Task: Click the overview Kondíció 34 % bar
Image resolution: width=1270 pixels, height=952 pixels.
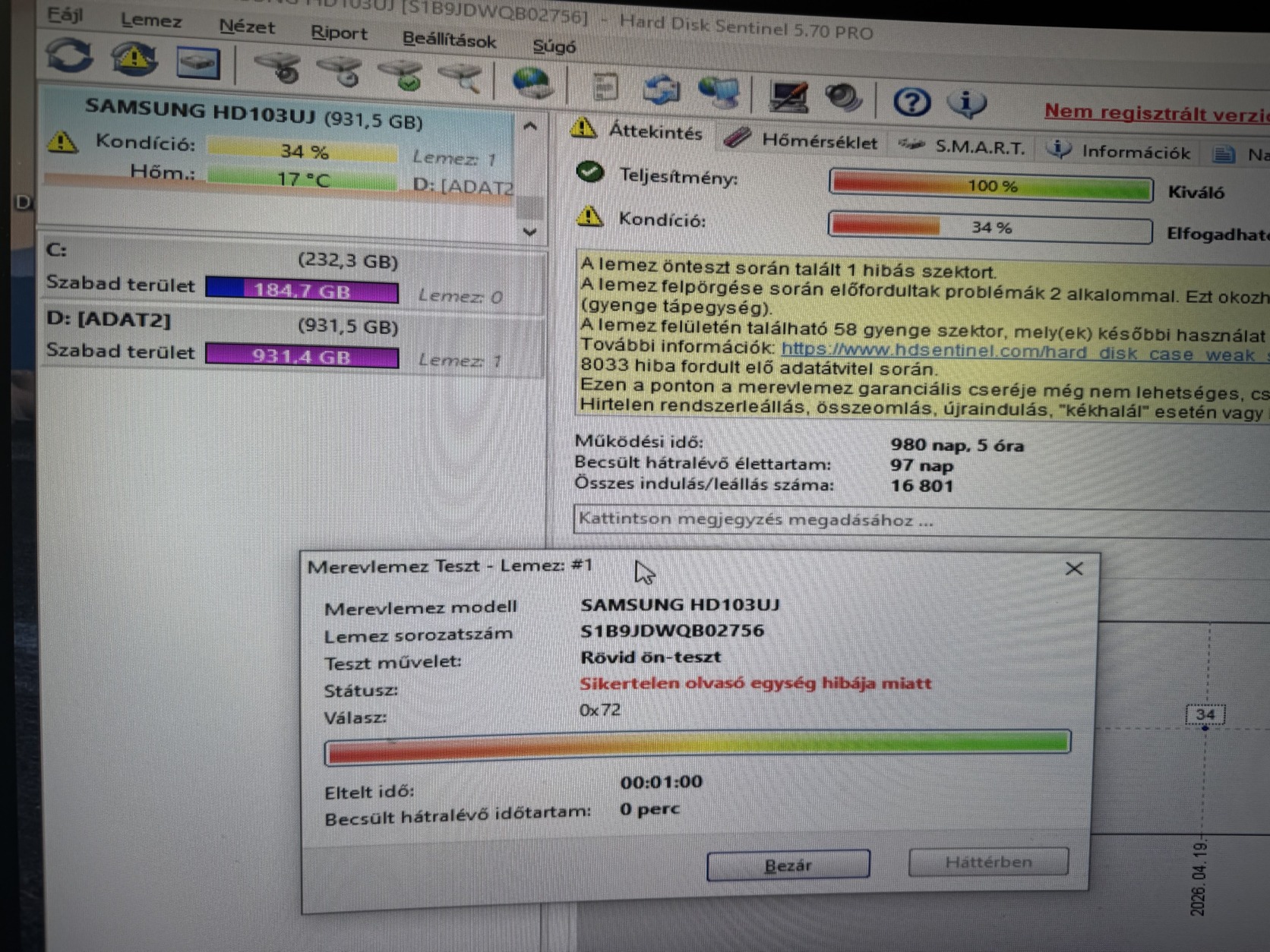Action: (x=990, y=227)
